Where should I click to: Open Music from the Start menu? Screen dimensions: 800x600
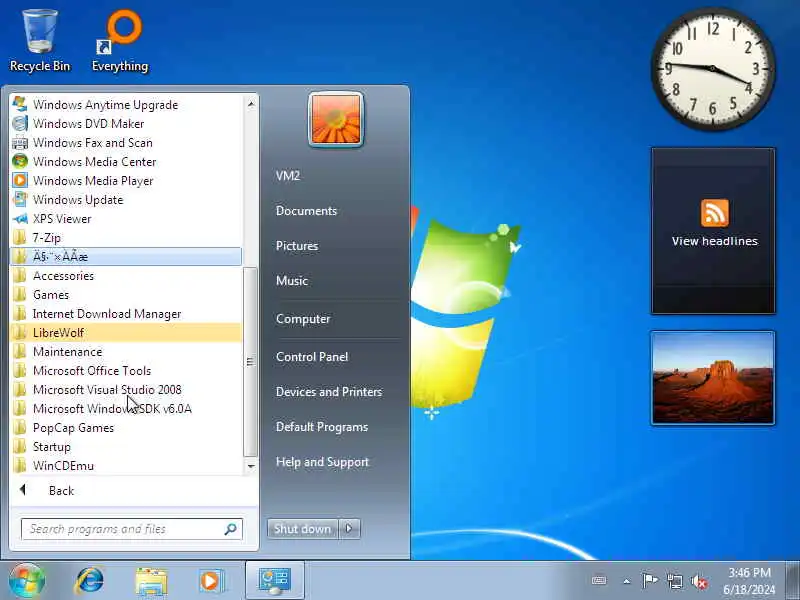tap(292, 281)
